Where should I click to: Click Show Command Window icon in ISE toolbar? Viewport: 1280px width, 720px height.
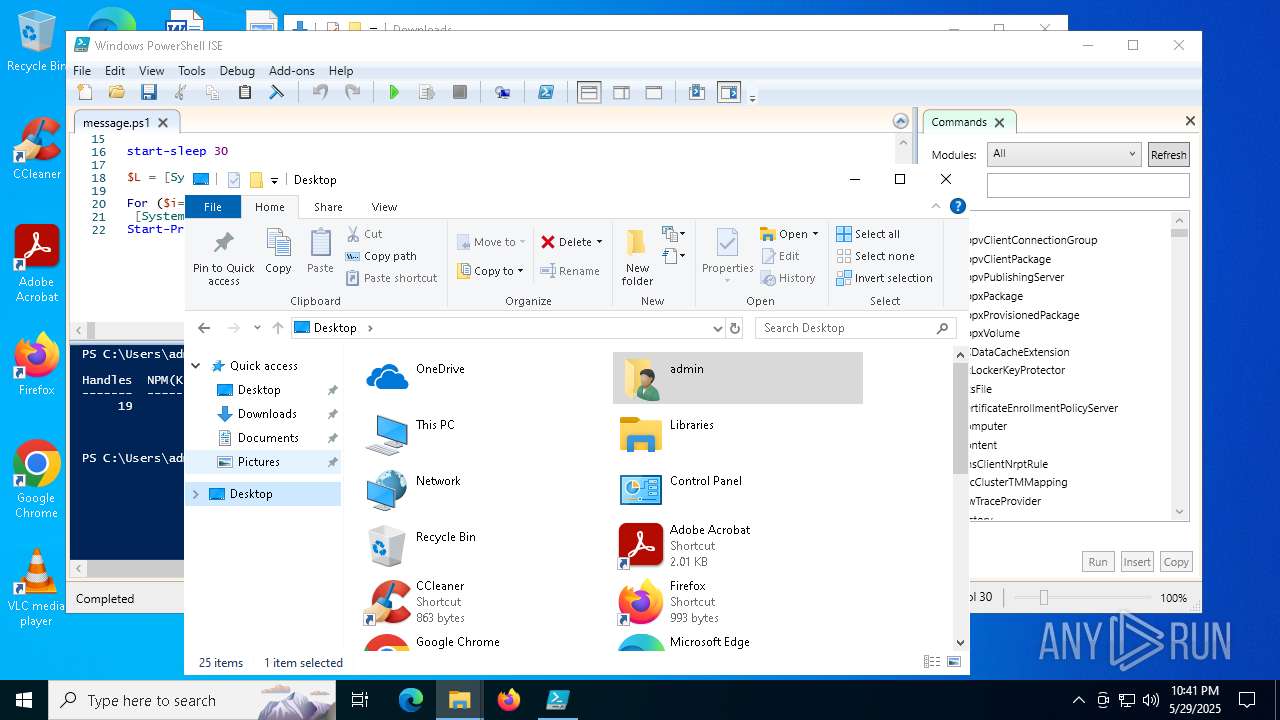(x=697, y=93)
